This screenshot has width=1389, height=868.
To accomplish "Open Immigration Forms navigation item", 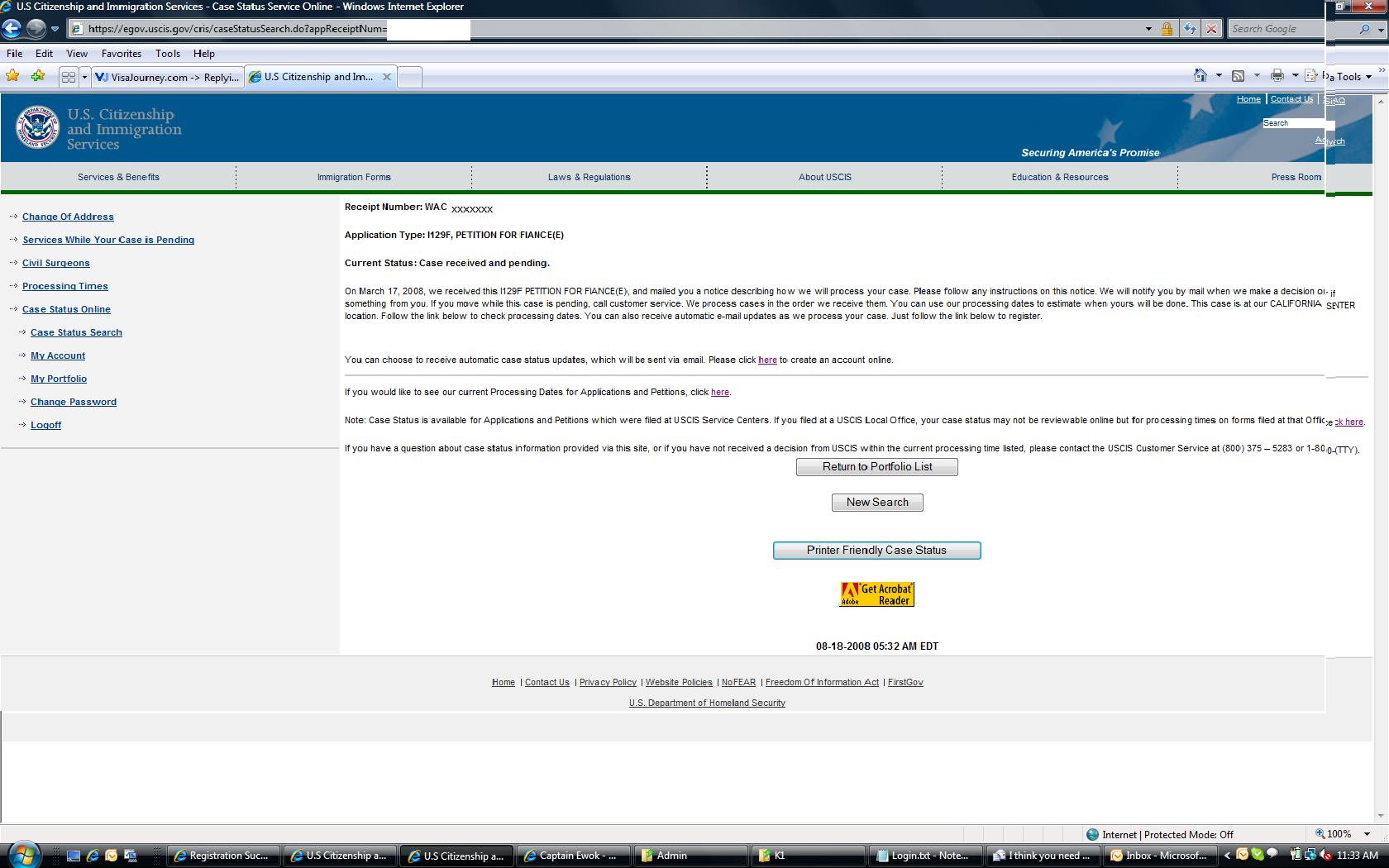I will (x=354, y=177).
